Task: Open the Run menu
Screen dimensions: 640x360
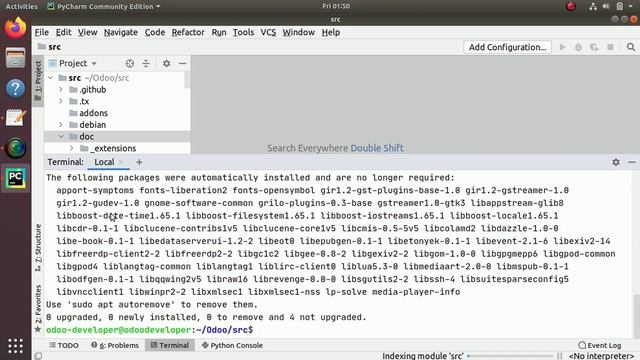Action: click(x=219, y=32)
